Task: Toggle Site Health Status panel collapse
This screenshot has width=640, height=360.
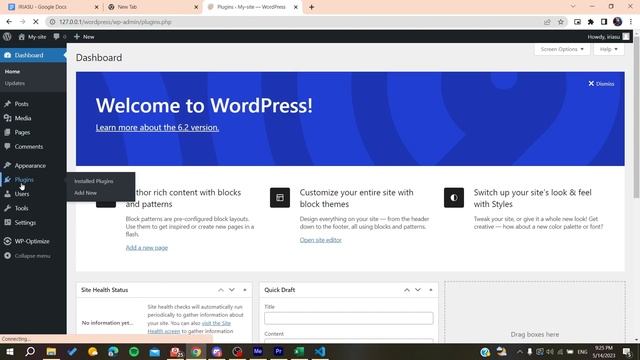Action: pyautogui.click(x=245, y=290)
